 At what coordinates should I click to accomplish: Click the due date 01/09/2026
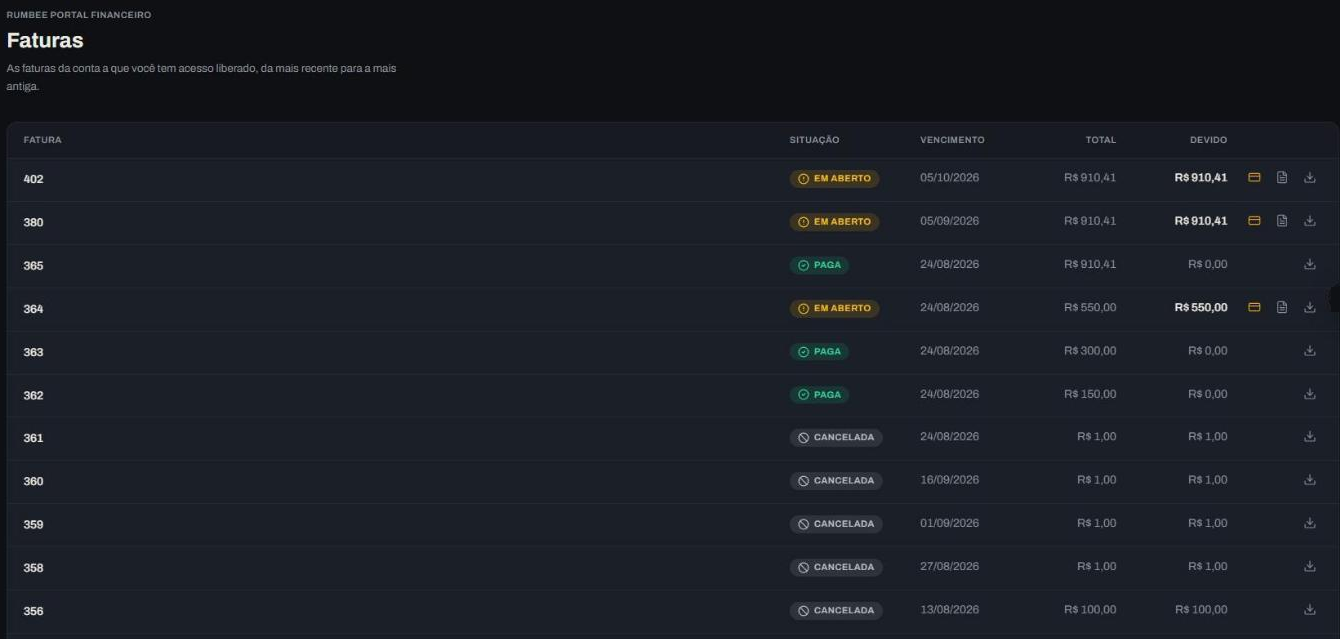point(950,523)
